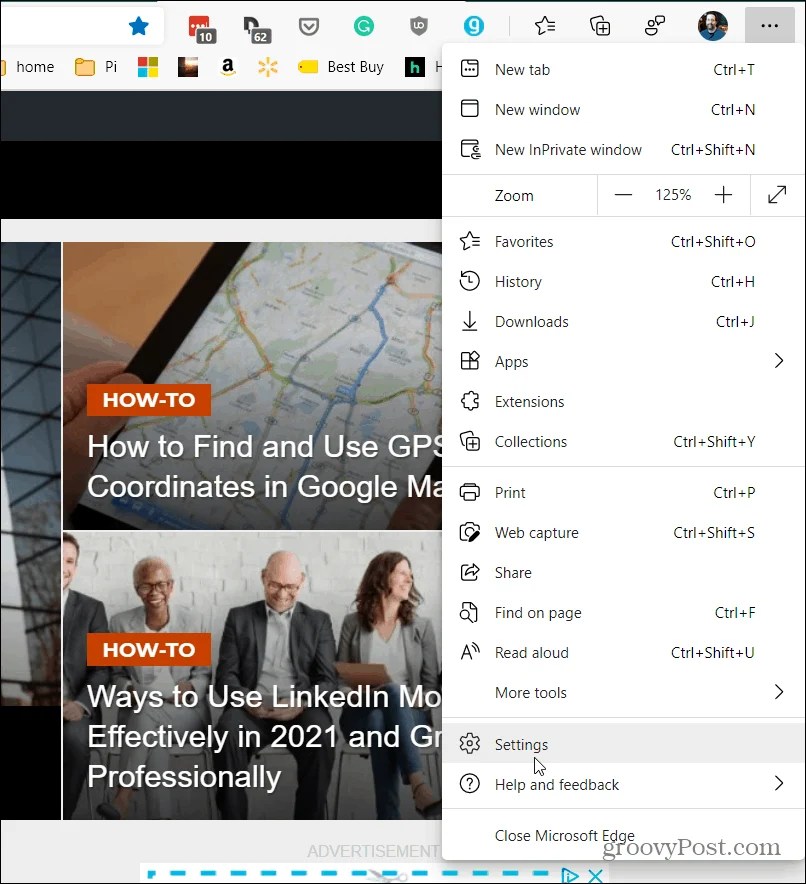The image size is (806, 884).
Task: Increase zoom with the plus control
Action: point(723,195)
